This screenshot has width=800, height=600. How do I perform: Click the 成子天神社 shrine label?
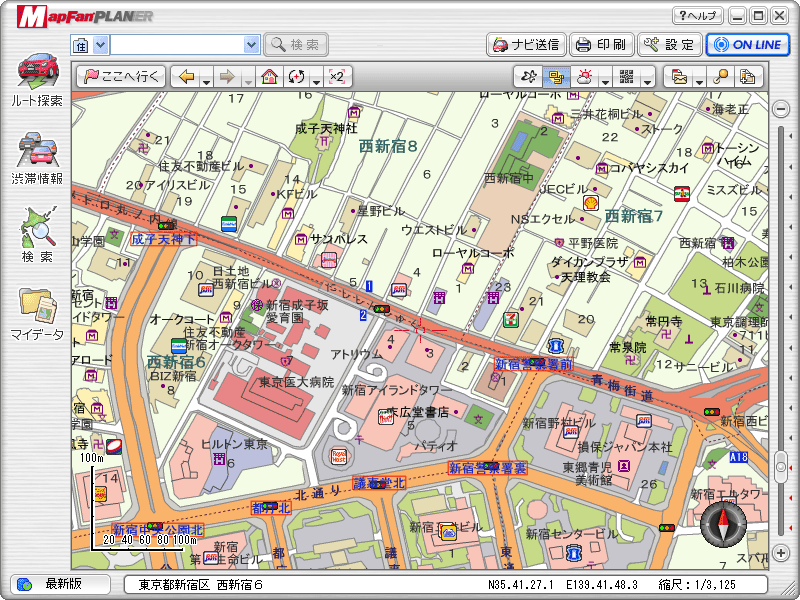[327, 129]
